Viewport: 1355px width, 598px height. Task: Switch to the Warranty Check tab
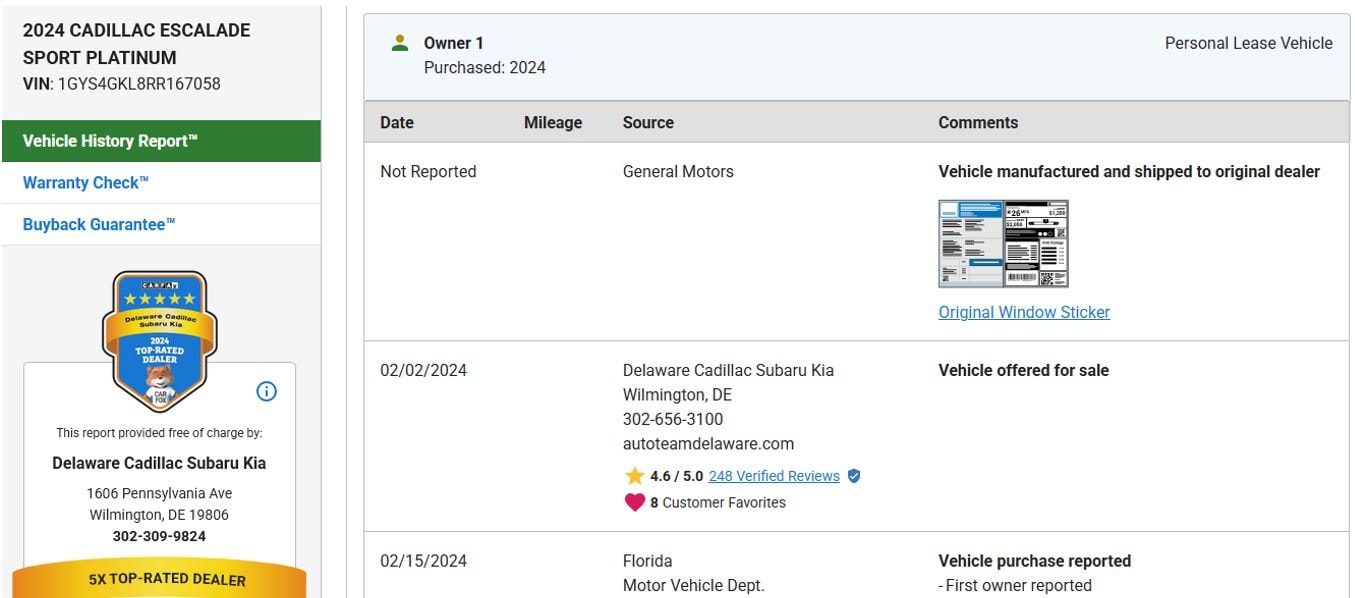point(86,183)
